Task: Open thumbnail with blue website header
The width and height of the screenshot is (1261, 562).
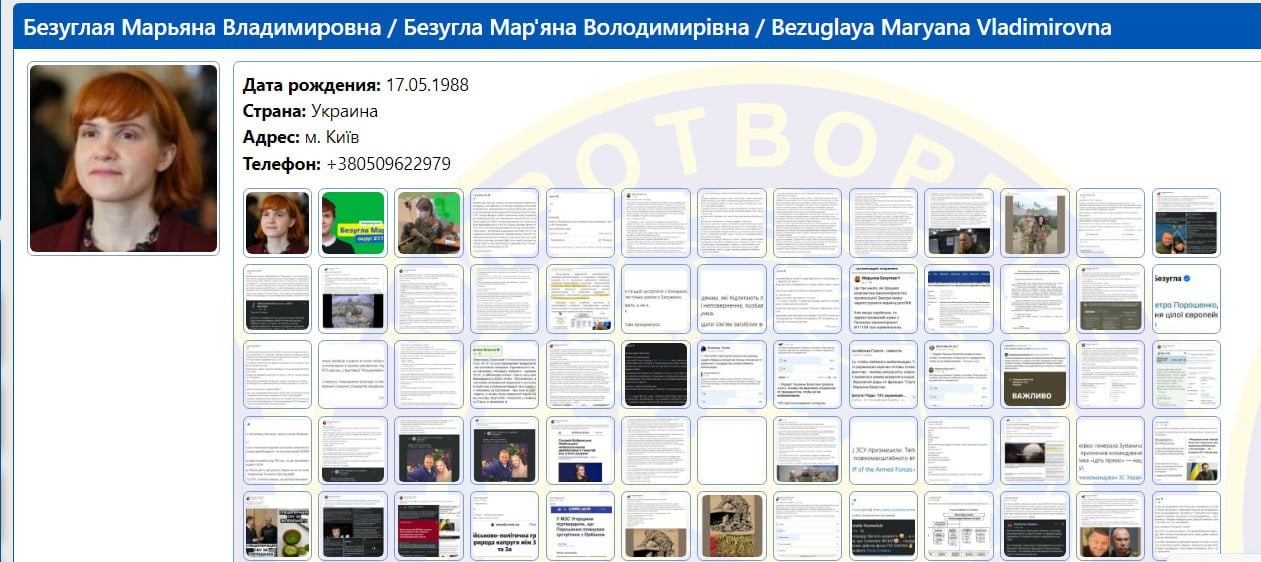Action: tap(959, 298)
